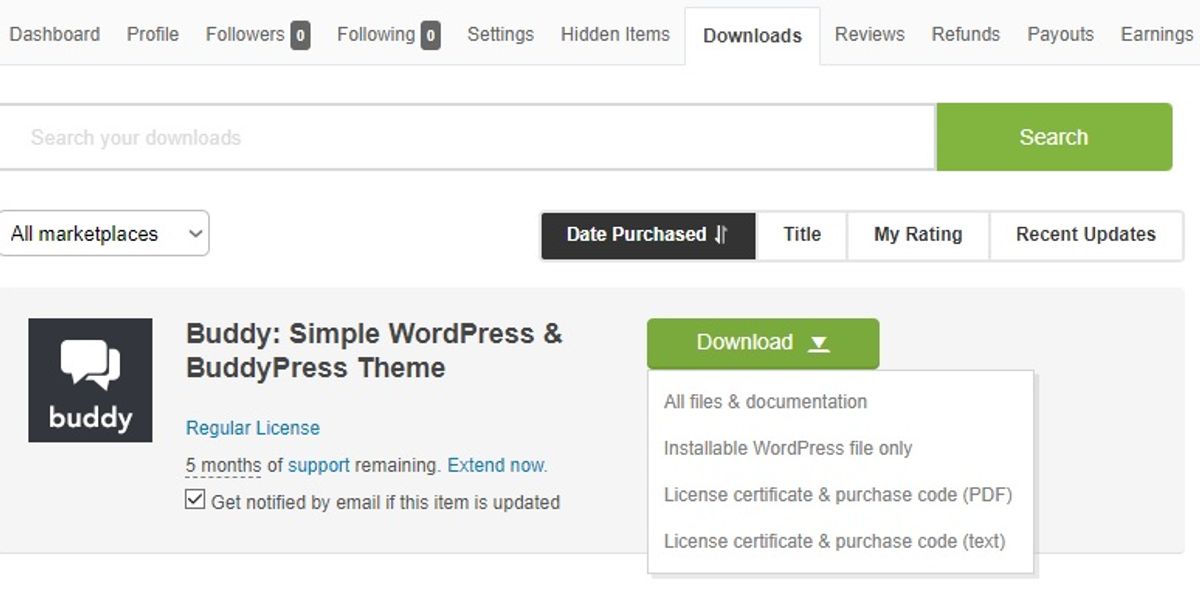Select All files & documentation option
The image size is (1200, 598).
click(x=765, y=402)
